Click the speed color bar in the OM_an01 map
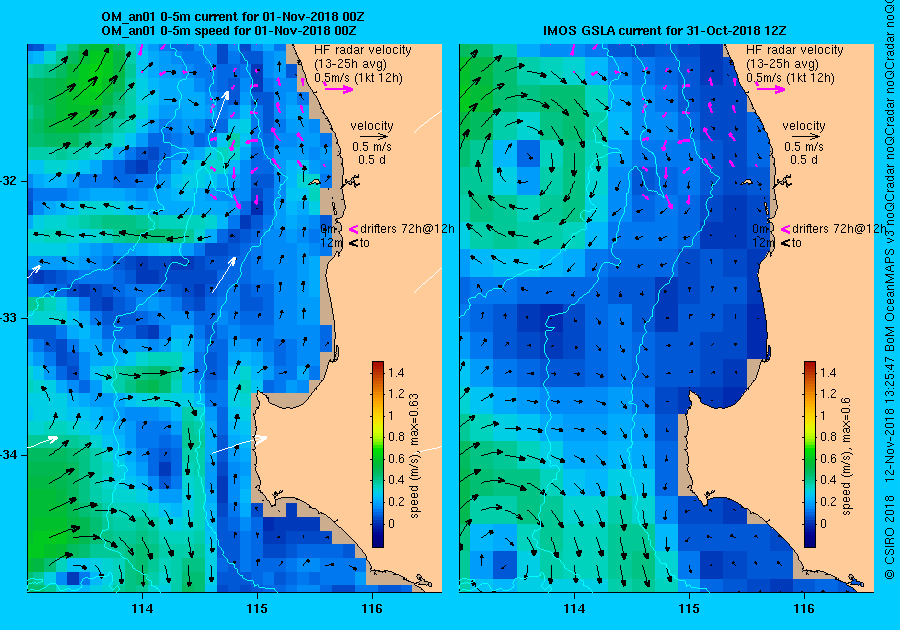This screenshot has width=900, height=630. click(378, 454)
